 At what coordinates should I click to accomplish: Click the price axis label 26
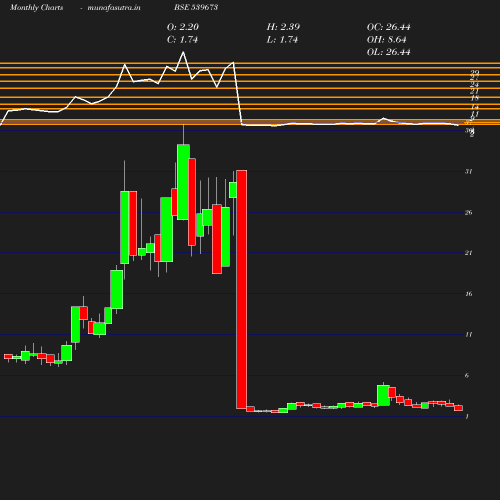point(468,212)
